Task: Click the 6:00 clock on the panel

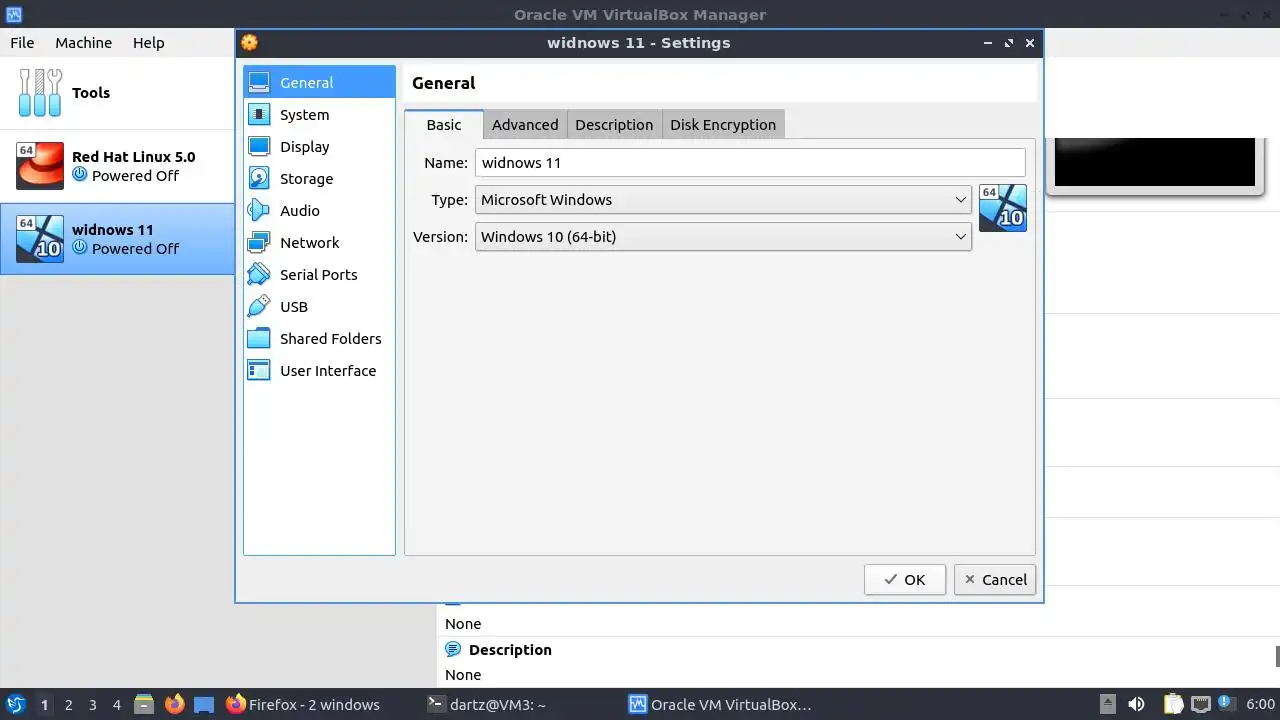Action: point(1260,705)
